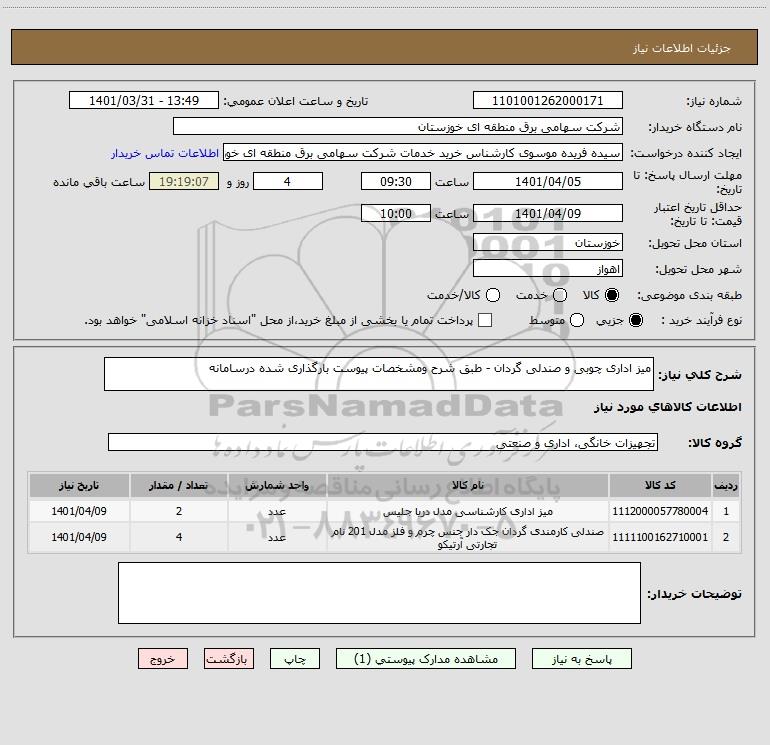This screenshot has width=770, height=745.
Task: Toggle the treasury bonds payment checkbox
Action: tap(486, 320)
